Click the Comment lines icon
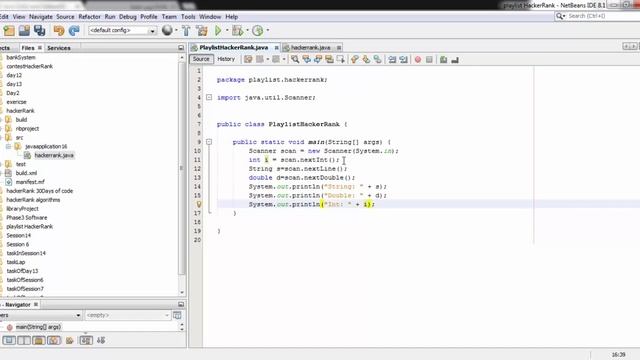This screenshot has height=360, width=640. click(x=443, y=60)
